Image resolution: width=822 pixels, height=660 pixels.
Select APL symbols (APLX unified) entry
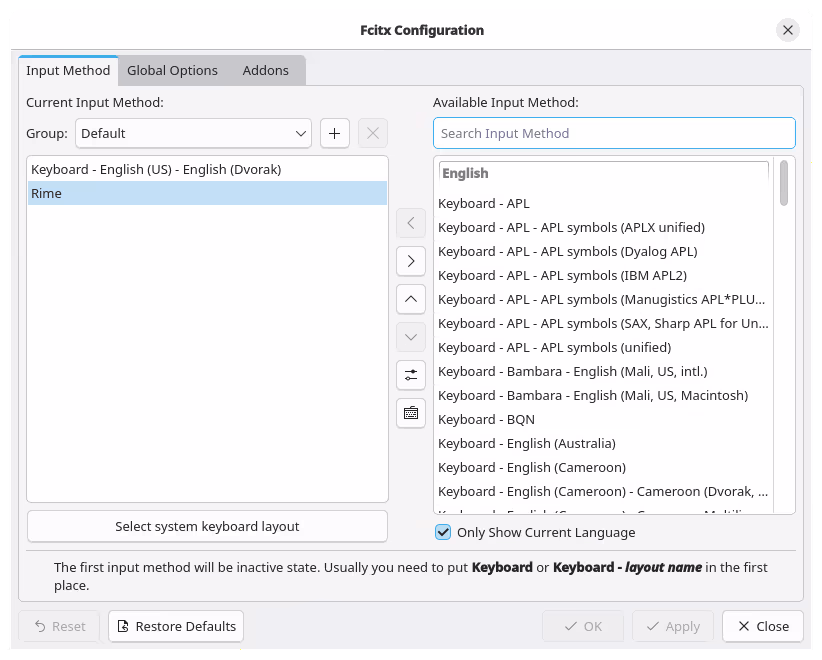603,228
